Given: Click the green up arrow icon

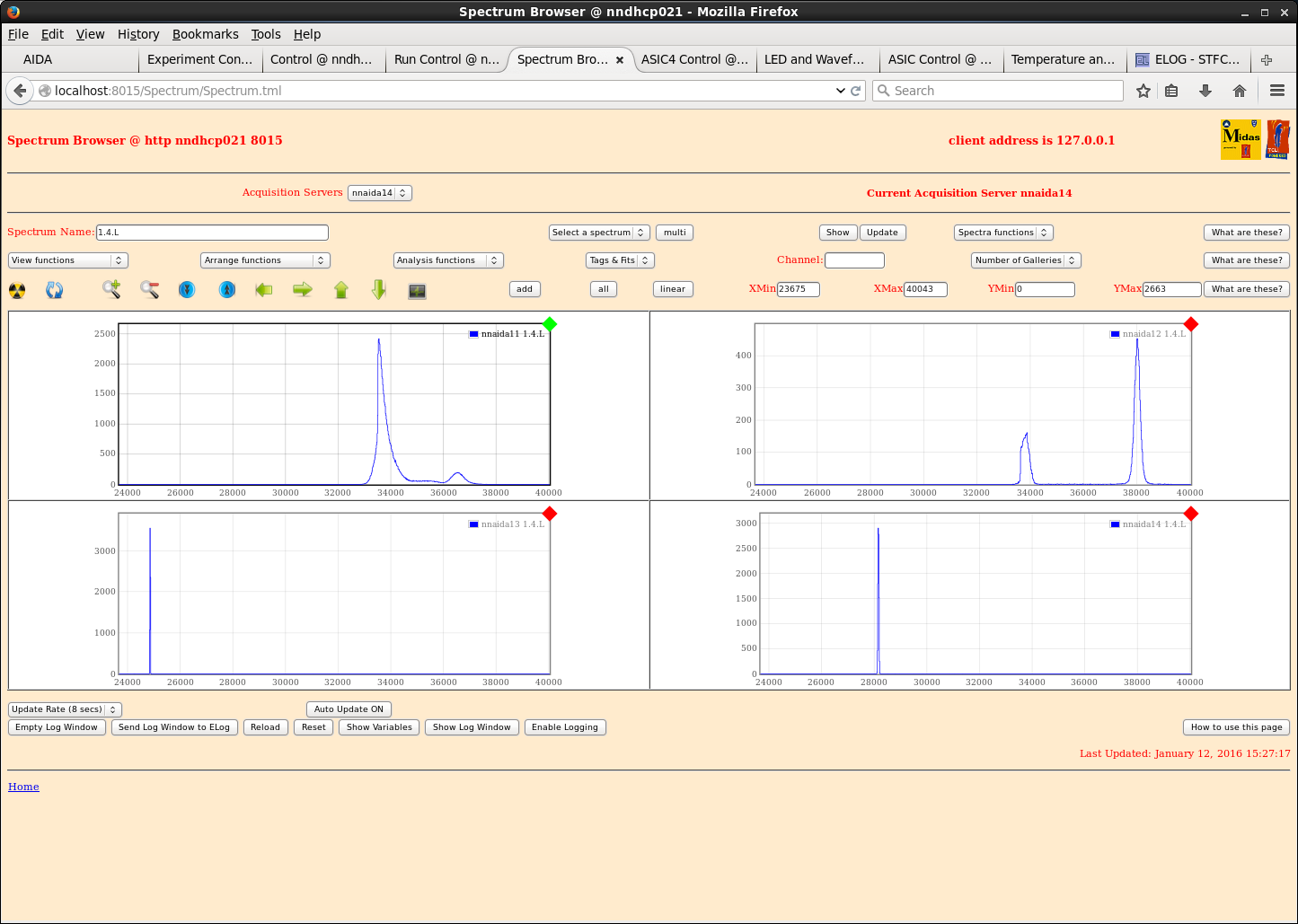Looking at the screenshot, I should pyautogui.click(x=341, y=289).
